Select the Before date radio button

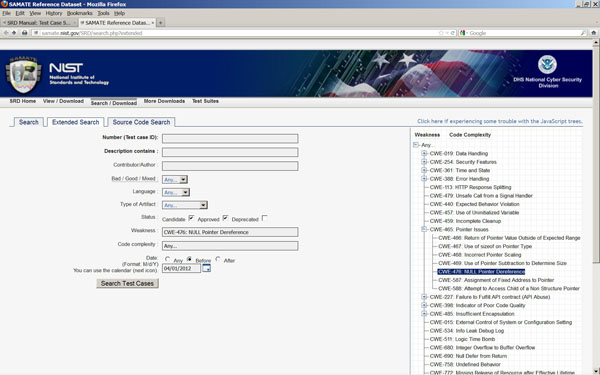[189, 259]
